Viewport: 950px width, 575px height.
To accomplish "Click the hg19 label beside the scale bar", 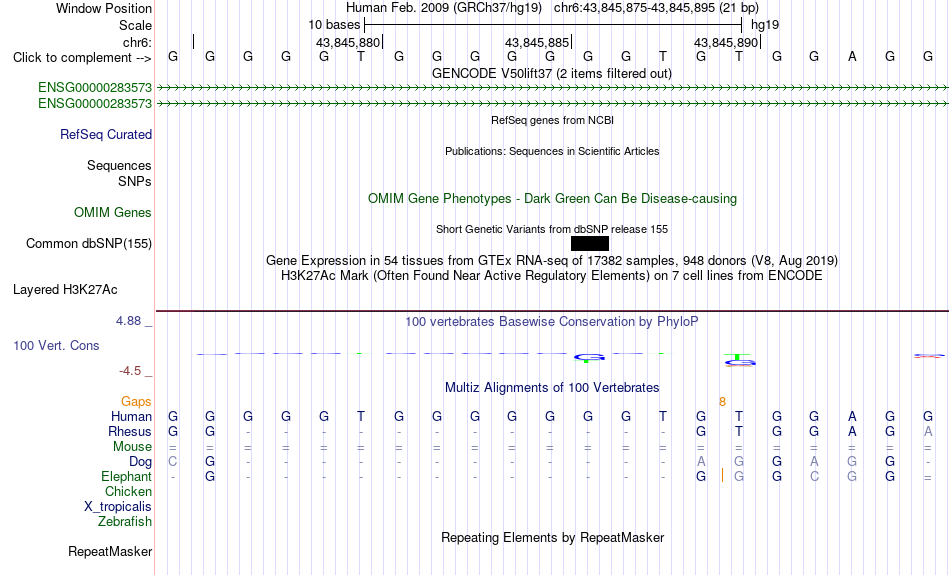I will point(765,25).
